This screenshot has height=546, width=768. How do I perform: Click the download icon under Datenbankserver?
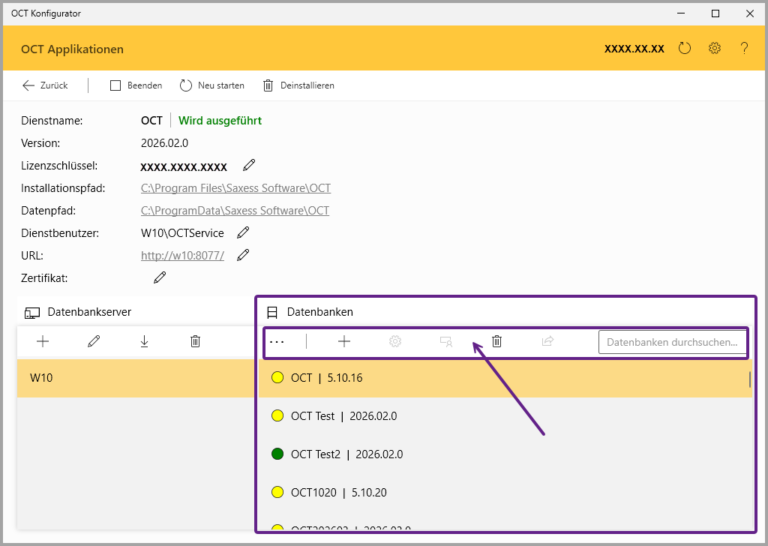(x=144, y=341)
